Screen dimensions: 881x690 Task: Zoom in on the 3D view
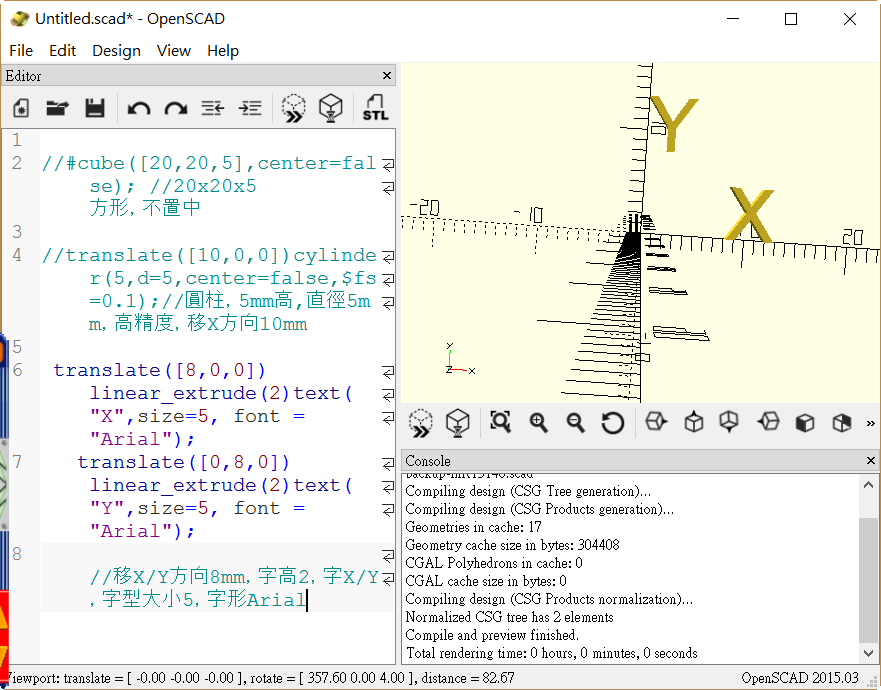(x=538, y=423)
